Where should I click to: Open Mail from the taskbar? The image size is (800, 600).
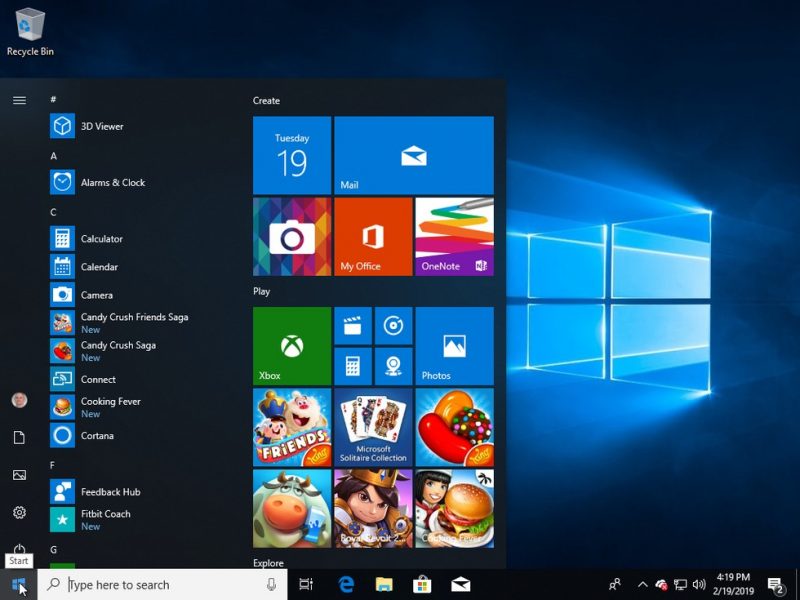click(x=461, y=585)
